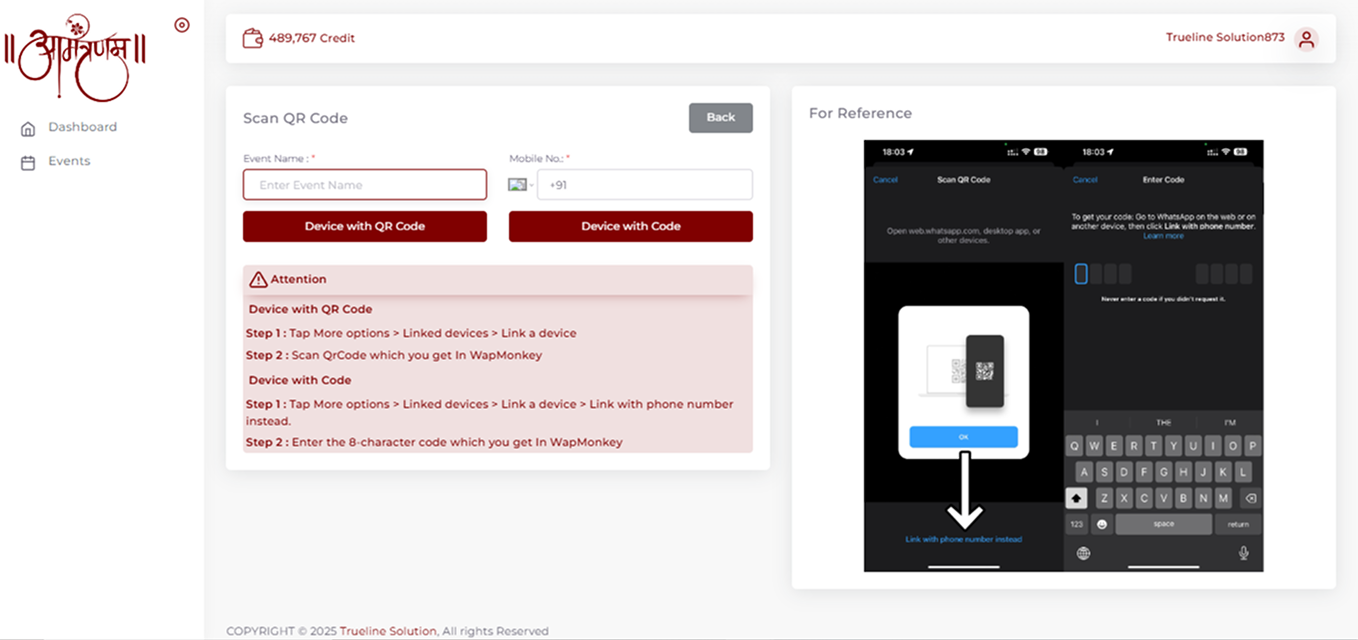This screenshot has width=1358, height=640.
Task: Click the credit wallet icon in the header
Action: [x=252, y=37]
